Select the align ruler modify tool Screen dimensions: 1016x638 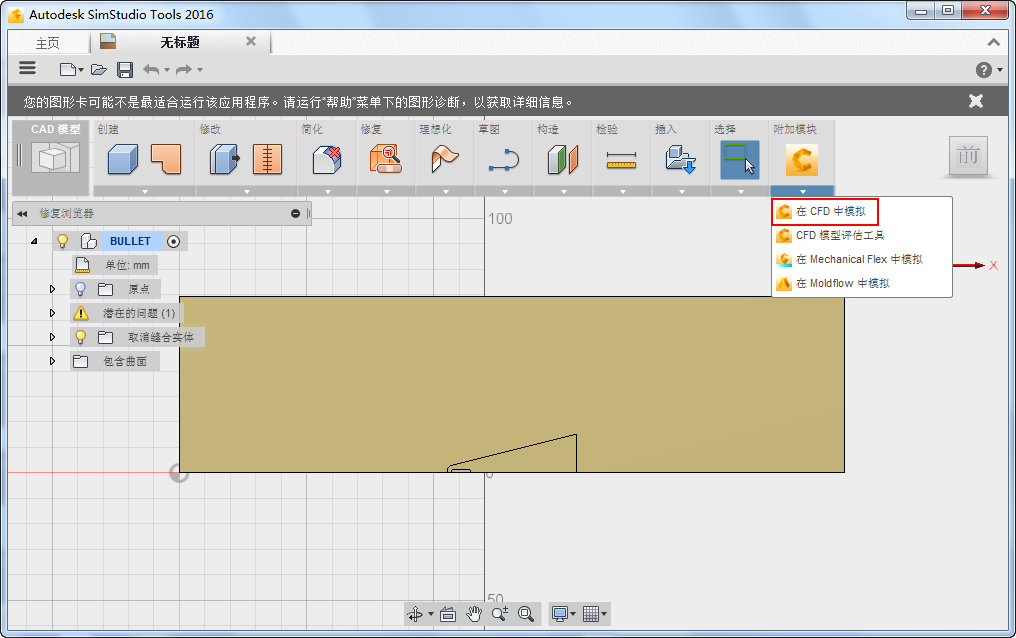[x=267, y=159]
